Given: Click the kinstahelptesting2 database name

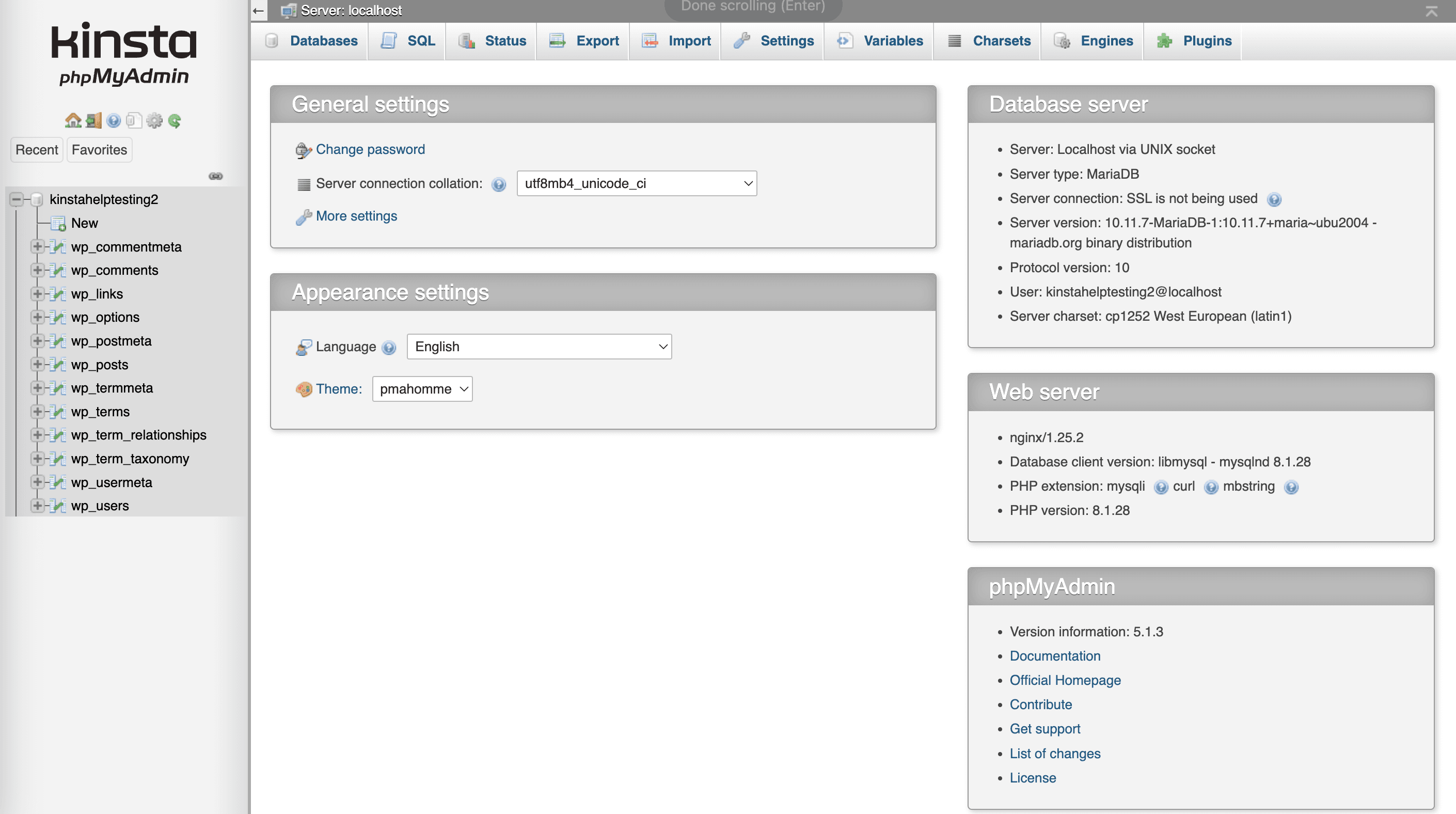Looking at the screenshot, I should coord(103,199).
